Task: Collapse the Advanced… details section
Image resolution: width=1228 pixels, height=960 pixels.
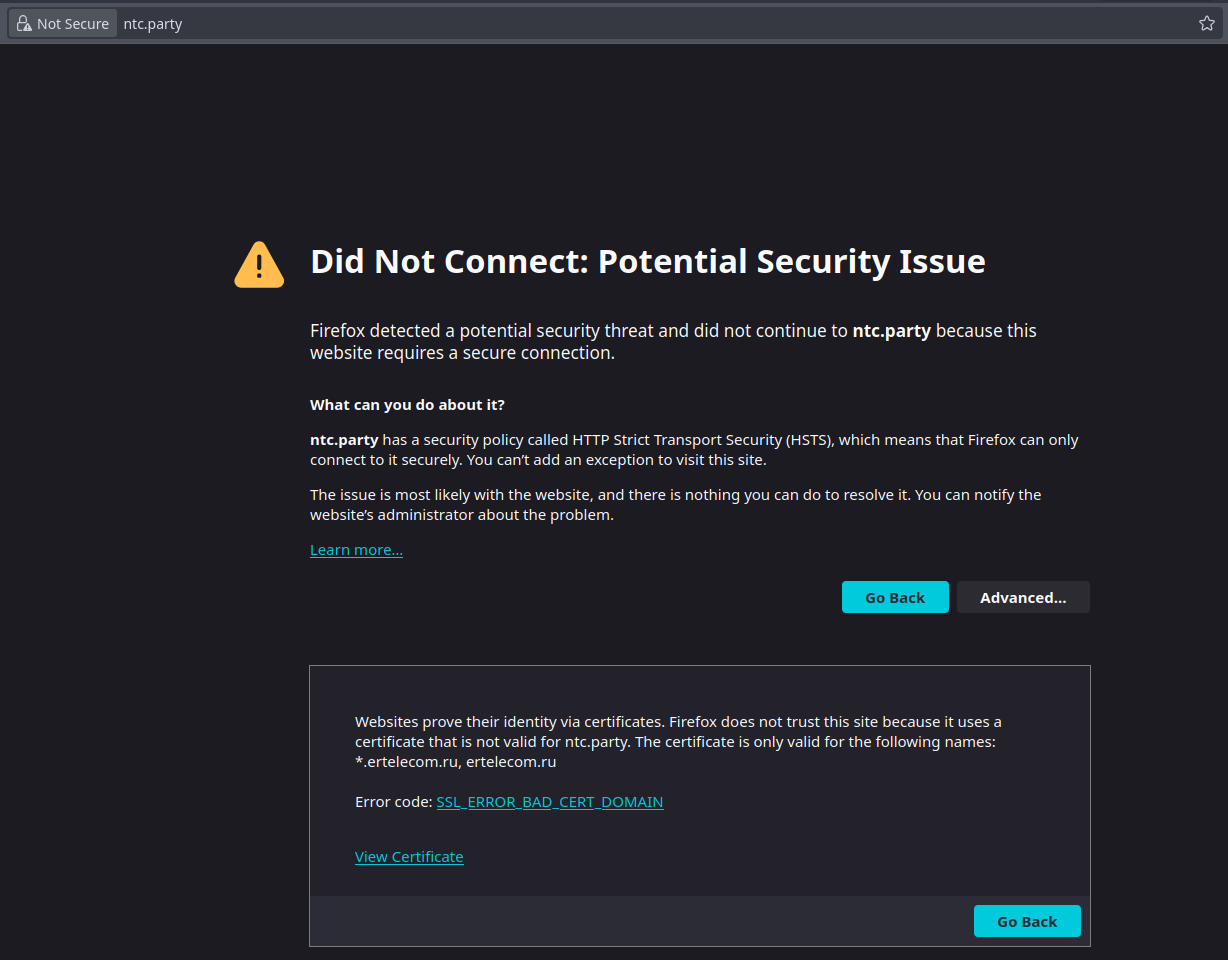Action: (1022, 598)
